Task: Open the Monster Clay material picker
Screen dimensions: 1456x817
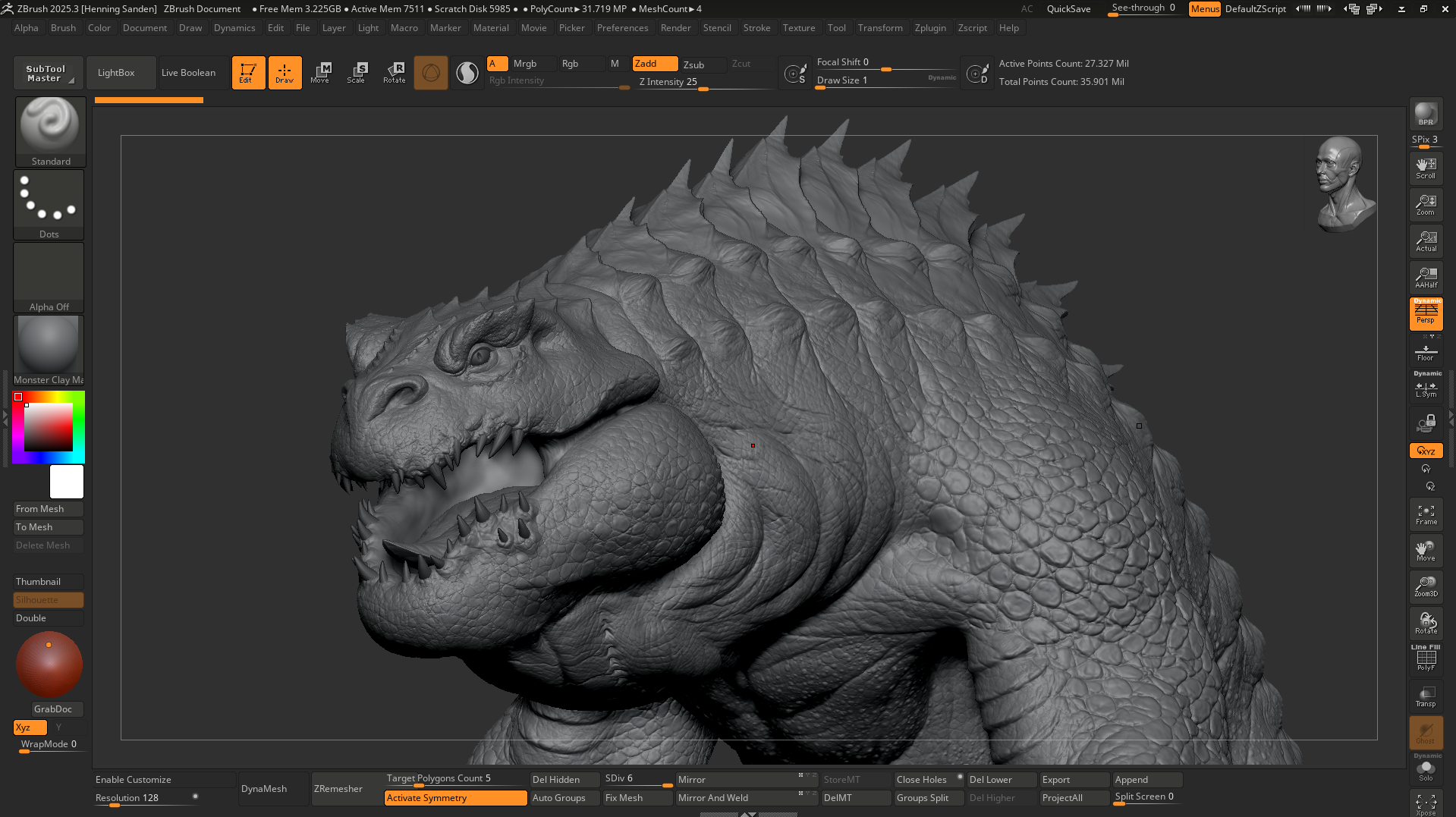Action: pos(49,350)
